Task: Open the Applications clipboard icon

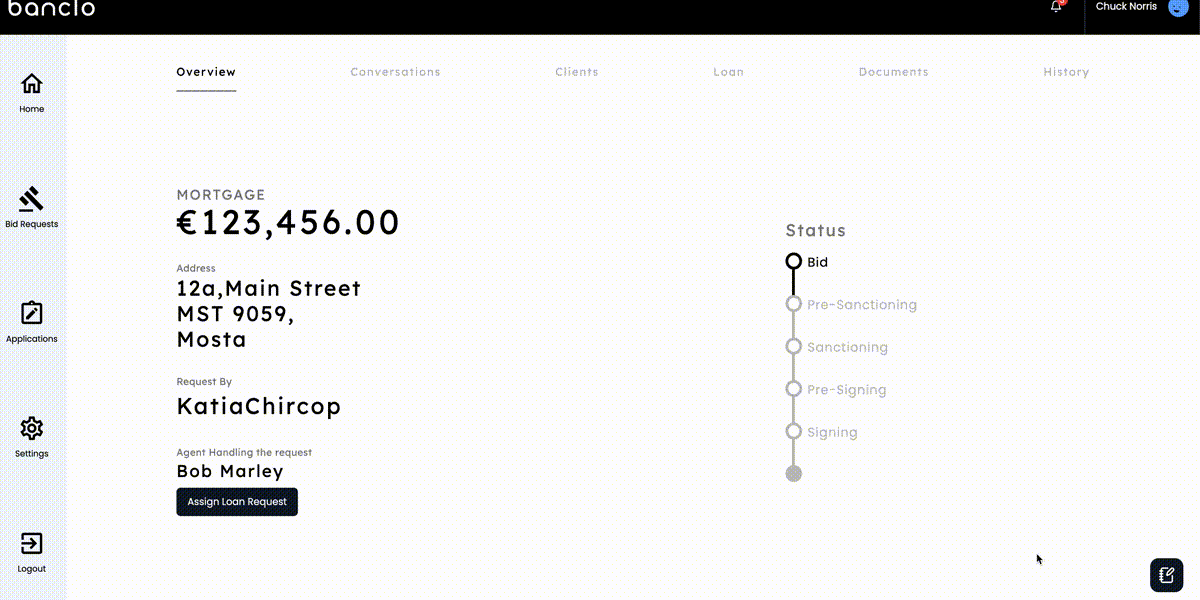Action: [x=32, y=314]
